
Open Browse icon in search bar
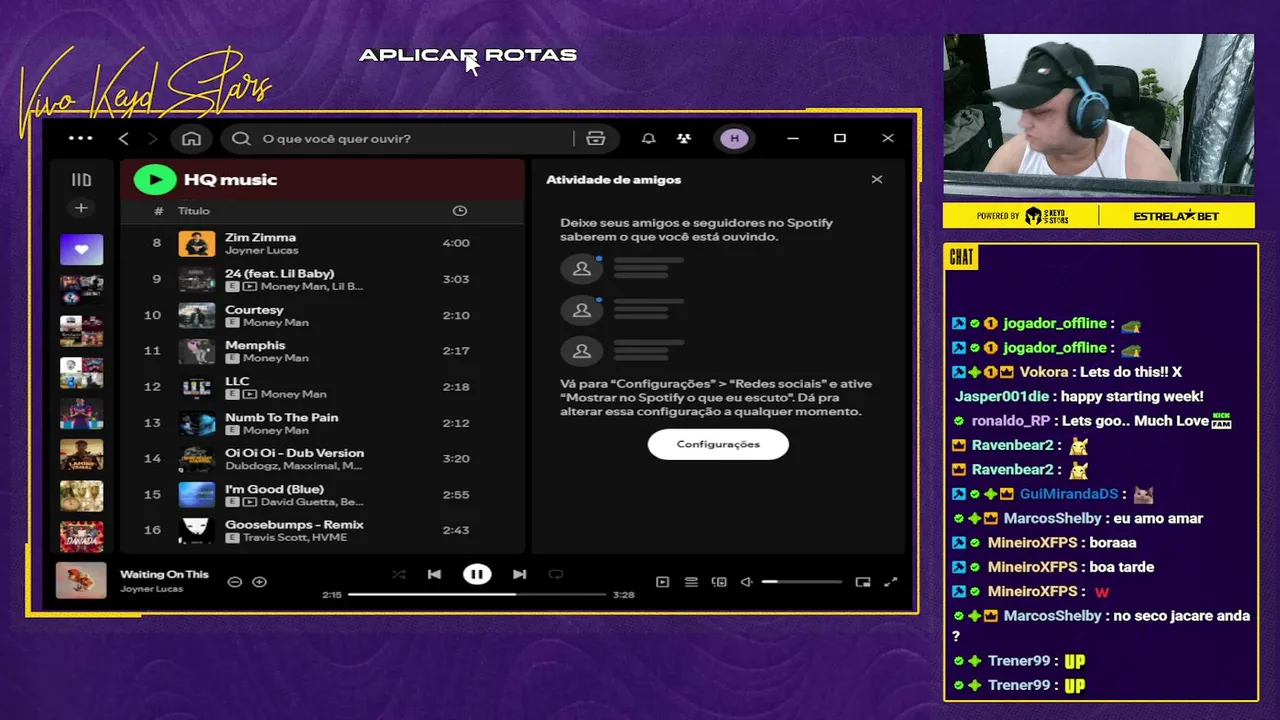[596, 139]
